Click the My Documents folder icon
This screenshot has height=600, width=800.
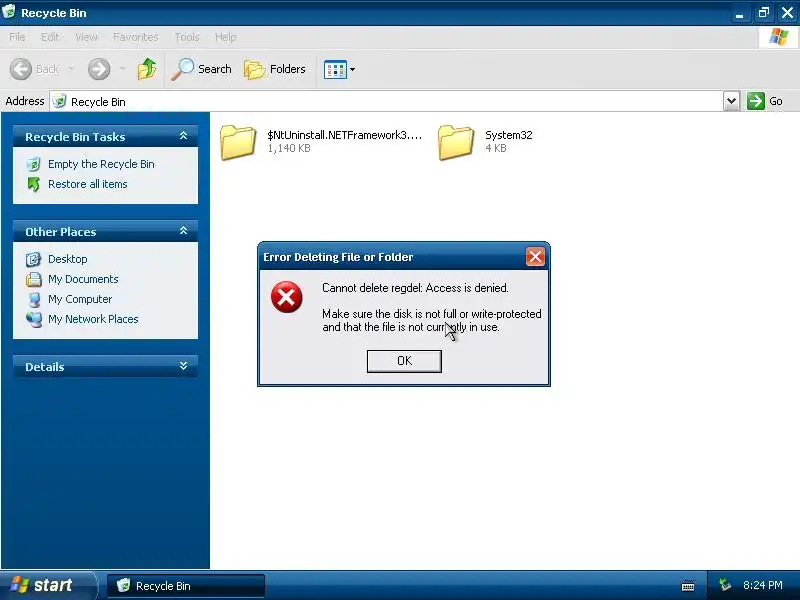(34, 279)
